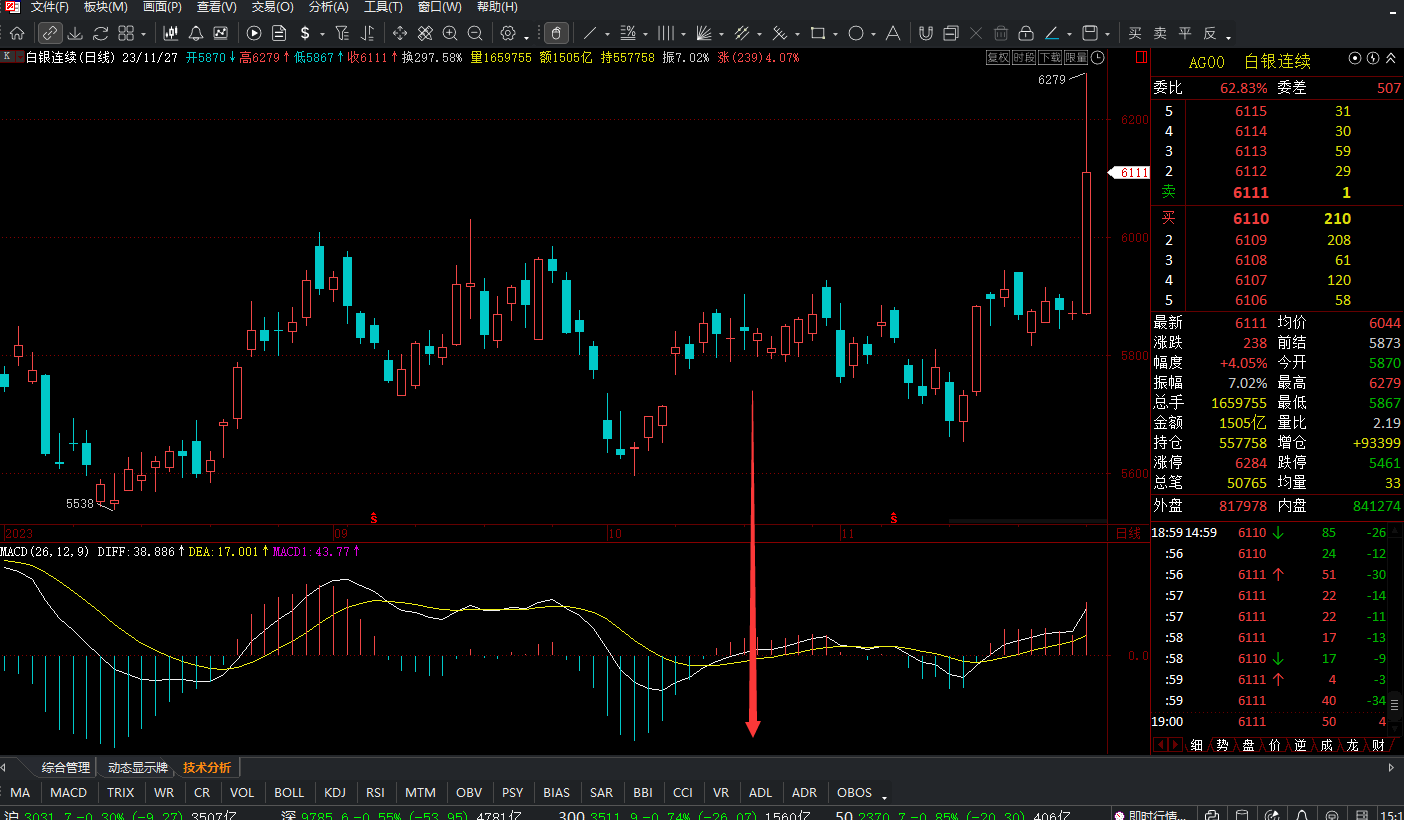1404x820 pixels.
Task: Click the sort arrows icon
Action: [367, 33]
